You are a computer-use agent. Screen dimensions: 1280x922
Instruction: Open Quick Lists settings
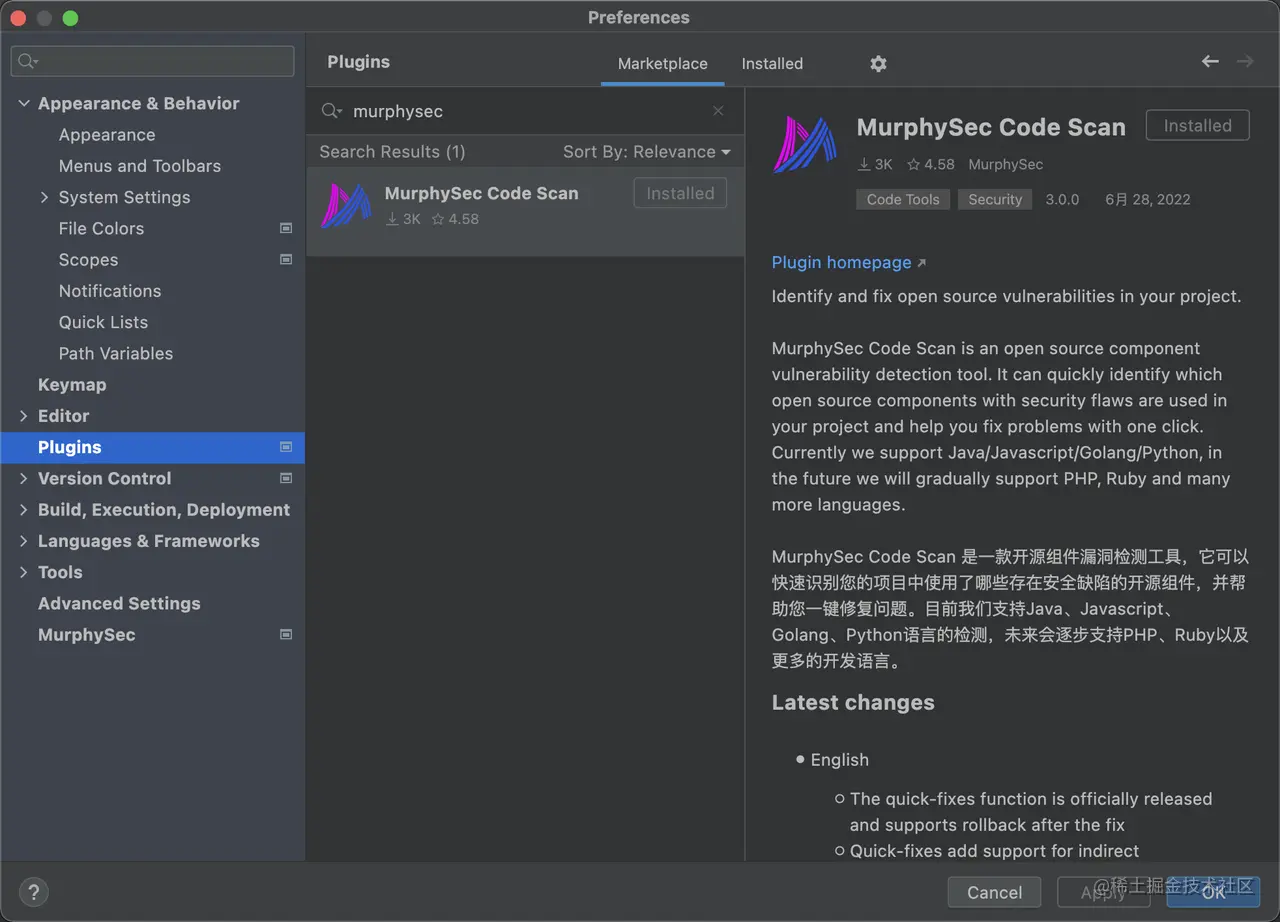(103, 322)
